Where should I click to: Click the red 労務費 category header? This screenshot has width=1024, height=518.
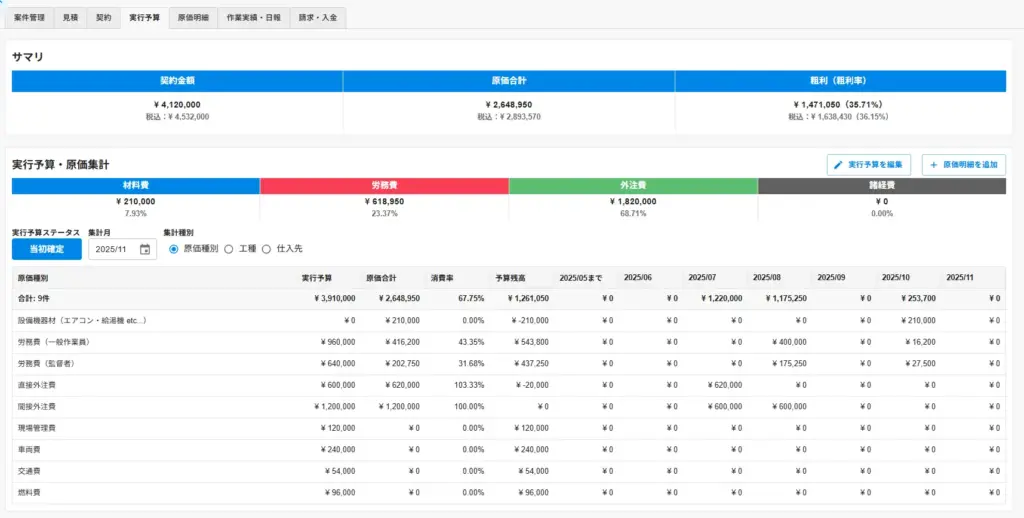tap(384, 186)
